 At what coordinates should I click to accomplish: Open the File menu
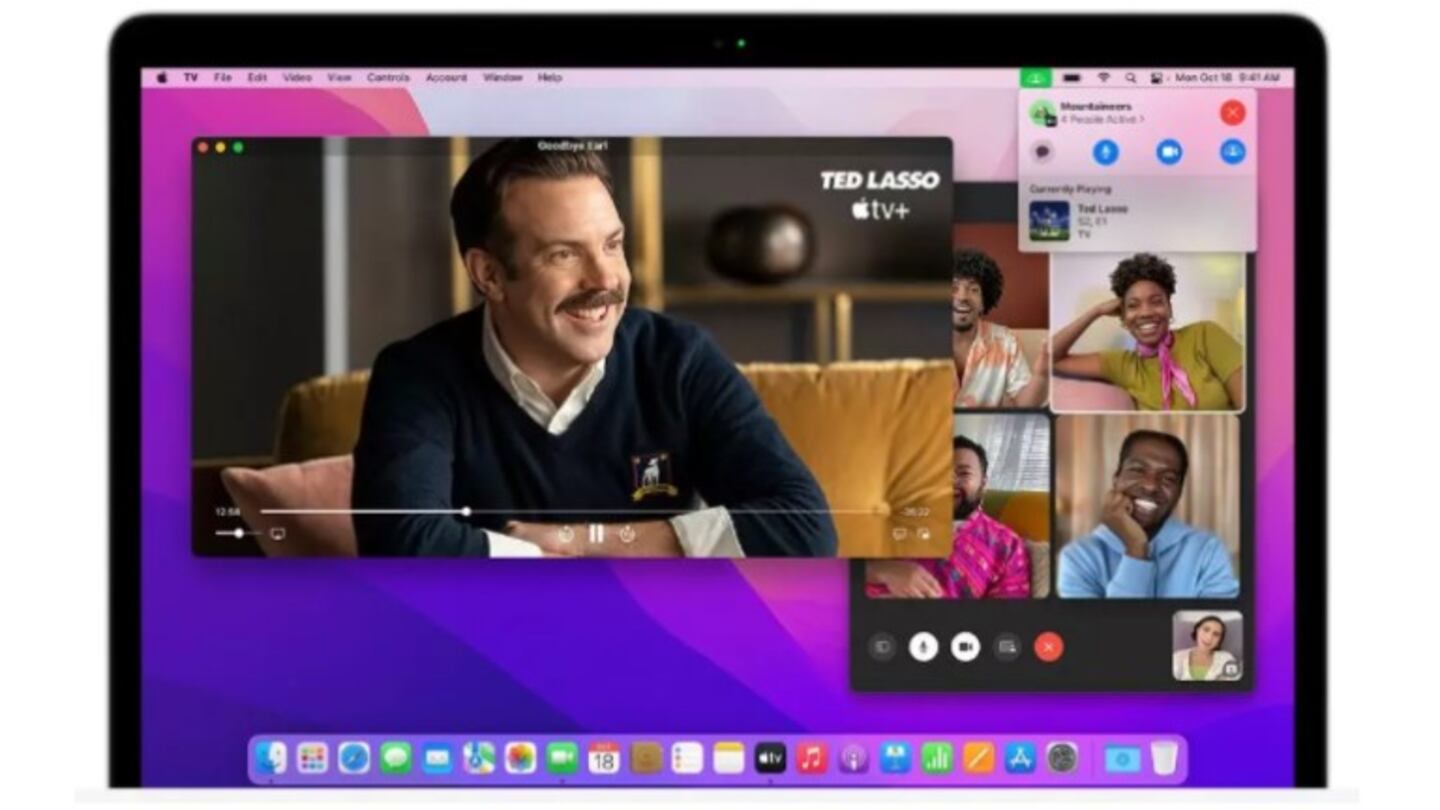click(222, 77)
